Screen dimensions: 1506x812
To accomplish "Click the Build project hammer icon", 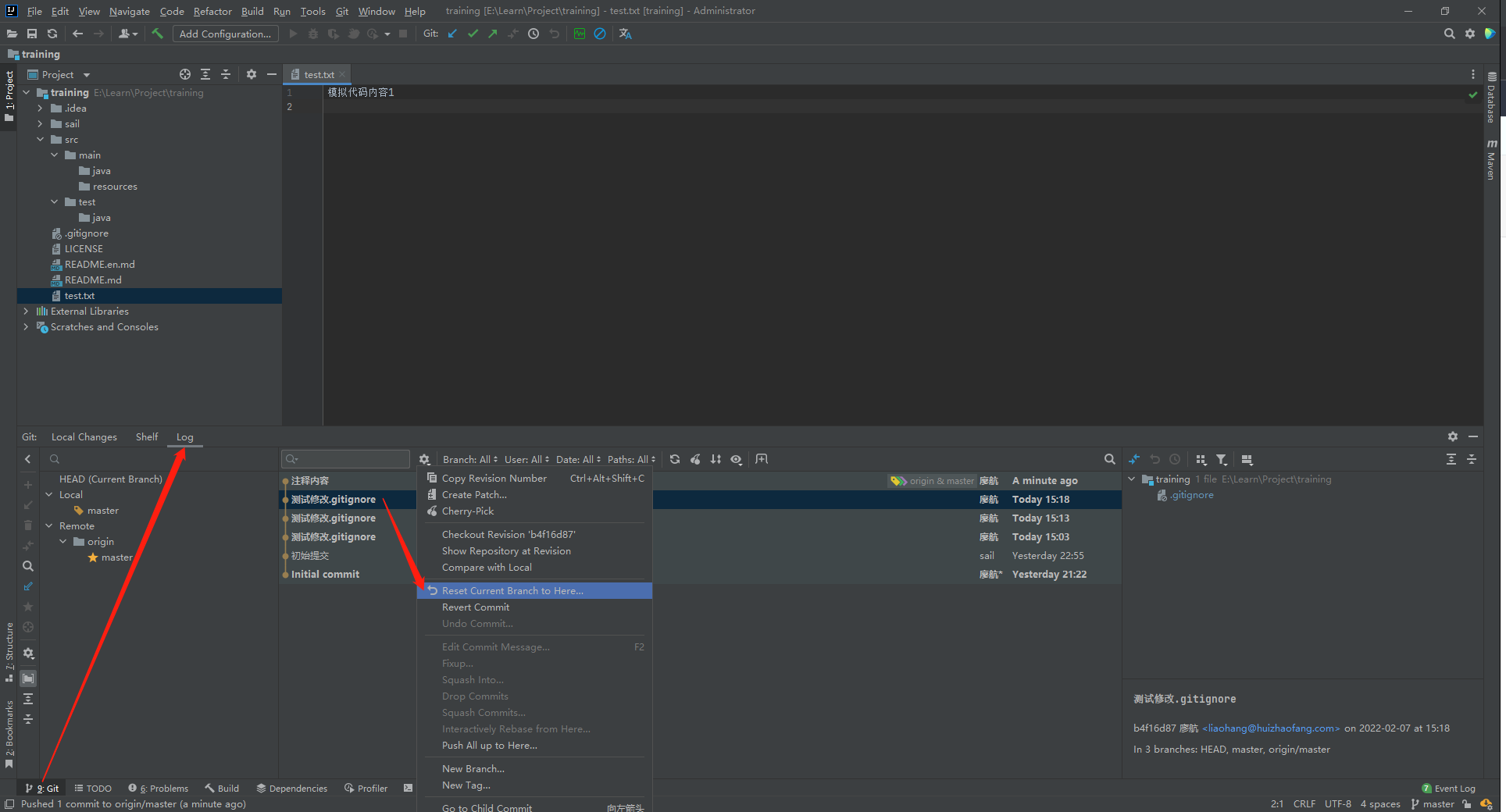I will click(157, 34).
